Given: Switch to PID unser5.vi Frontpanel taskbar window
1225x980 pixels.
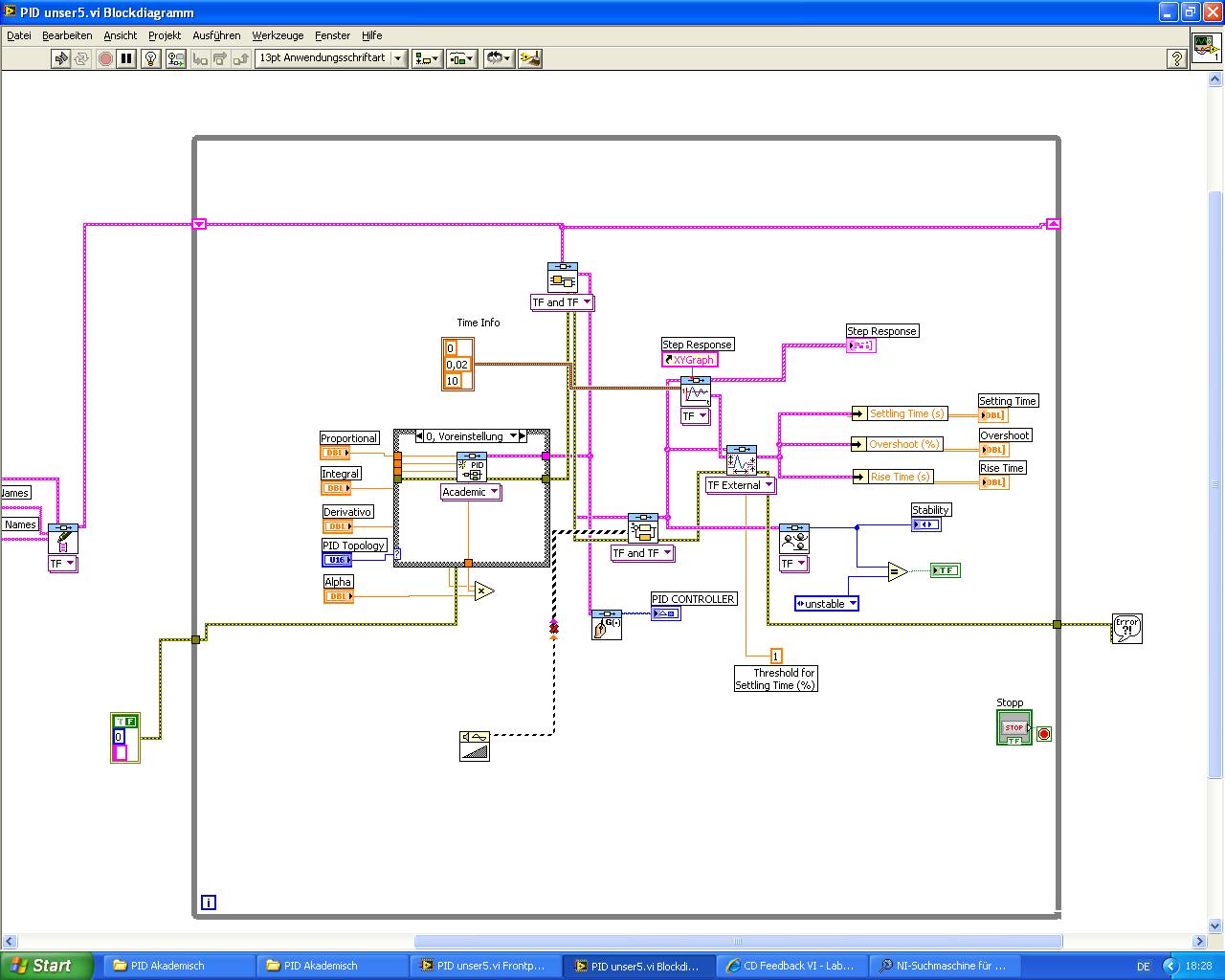Looking at the screenshot, I should (x=484, y=966).
